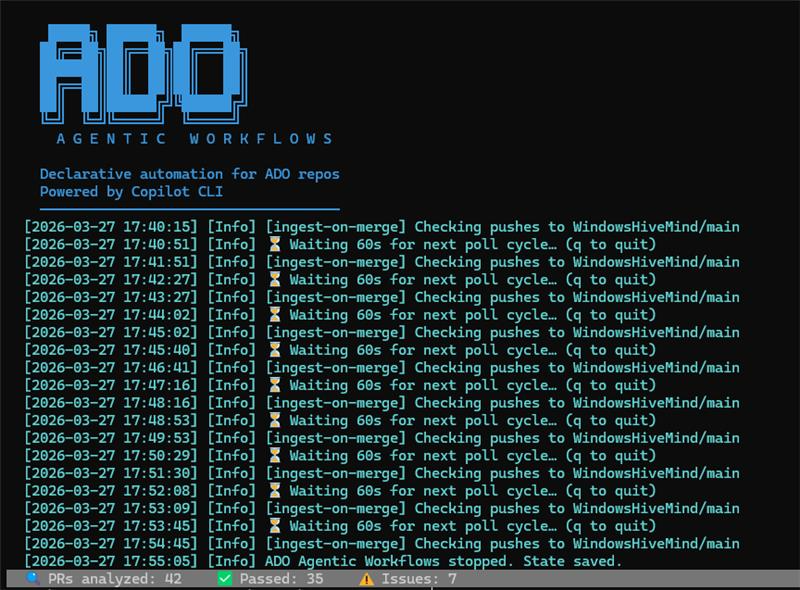Click the magnifier icon beside PRs analyzed

tap(33, 579)
